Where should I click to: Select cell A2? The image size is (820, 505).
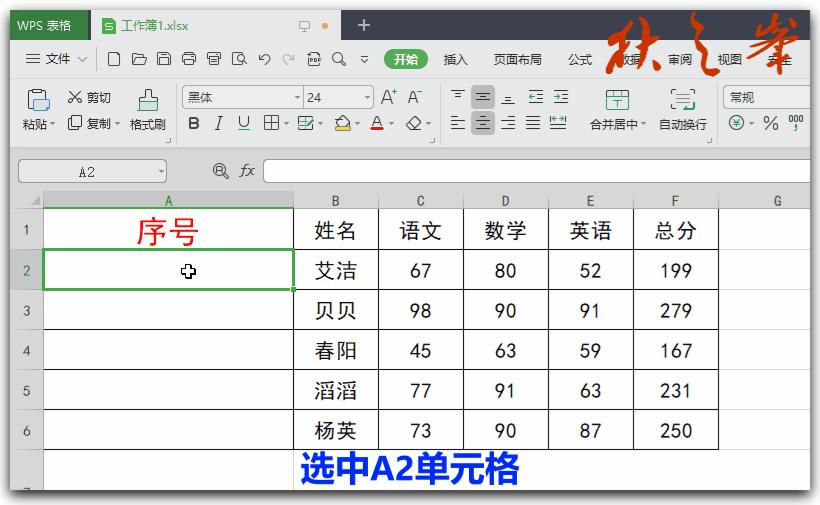[168, 270]
